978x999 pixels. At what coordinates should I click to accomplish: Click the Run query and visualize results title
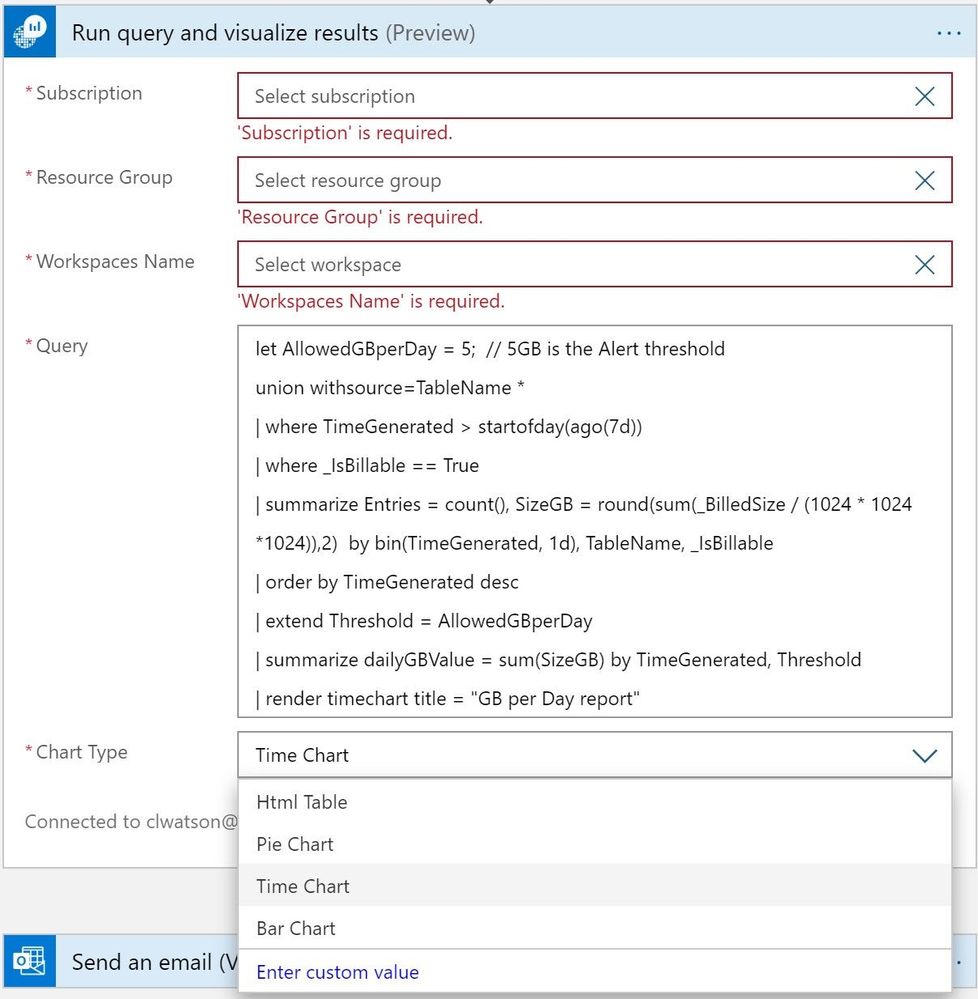click(x=225, y=32)
